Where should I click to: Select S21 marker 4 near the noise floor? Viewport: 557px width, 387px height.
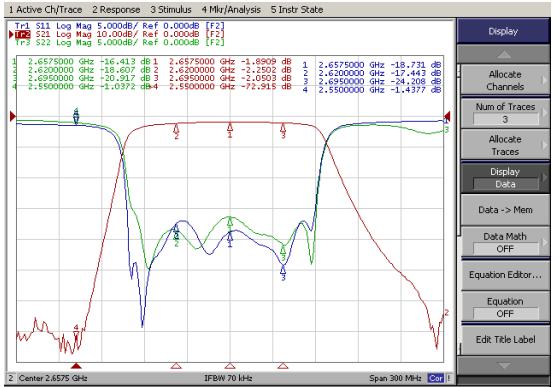(x=76, y=333)
